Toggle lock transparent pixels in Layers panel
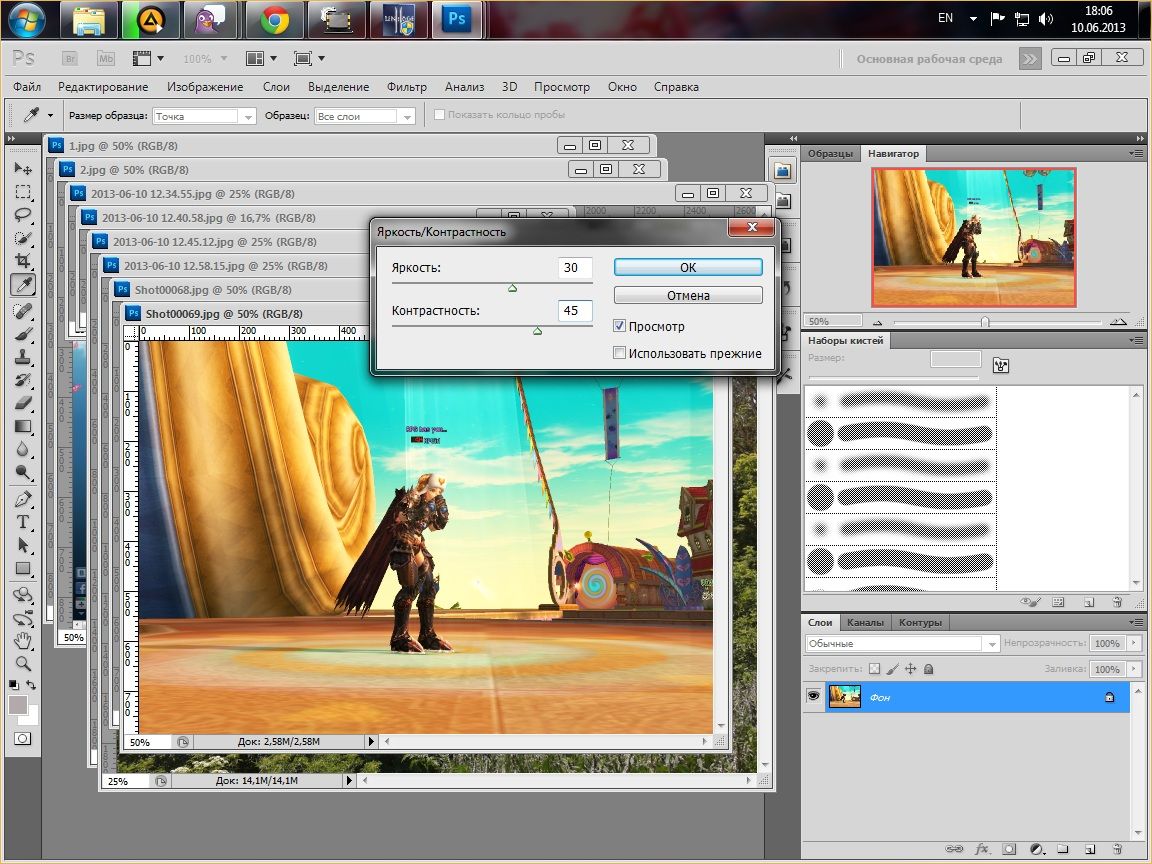The image size is (1152, 864). click(874, 669)
